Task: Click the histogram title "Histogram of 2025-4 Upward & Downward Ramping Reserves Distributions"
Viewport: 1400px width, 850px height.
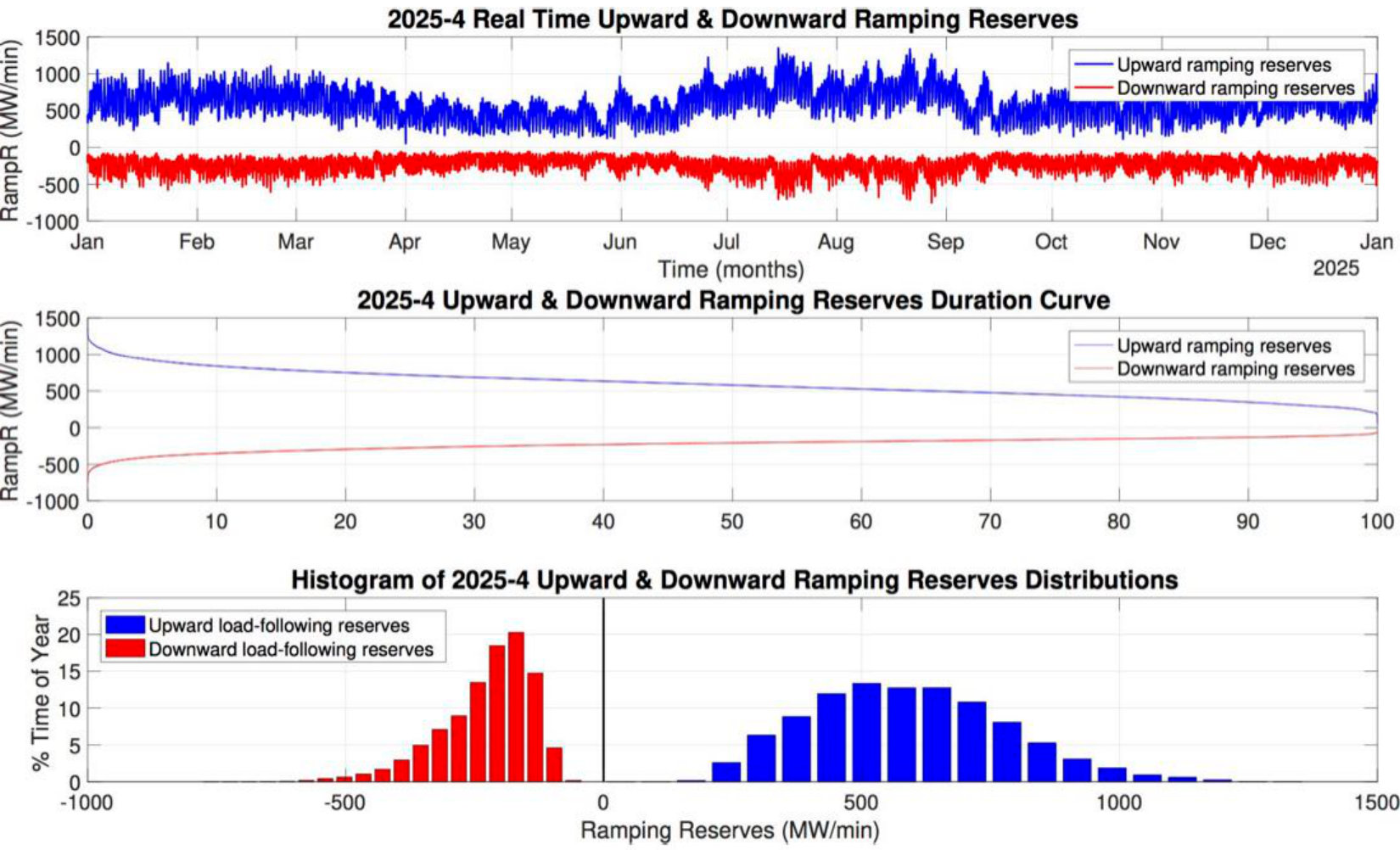Action: click(734, 580)
